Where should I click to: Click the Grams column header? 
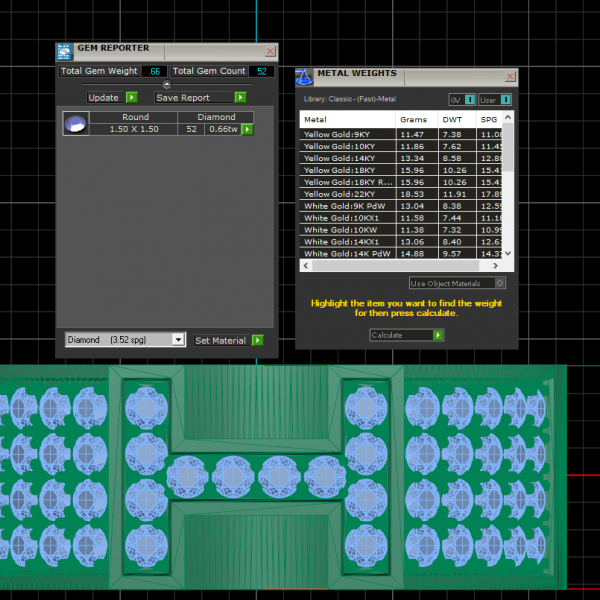[x=412, y=119]
